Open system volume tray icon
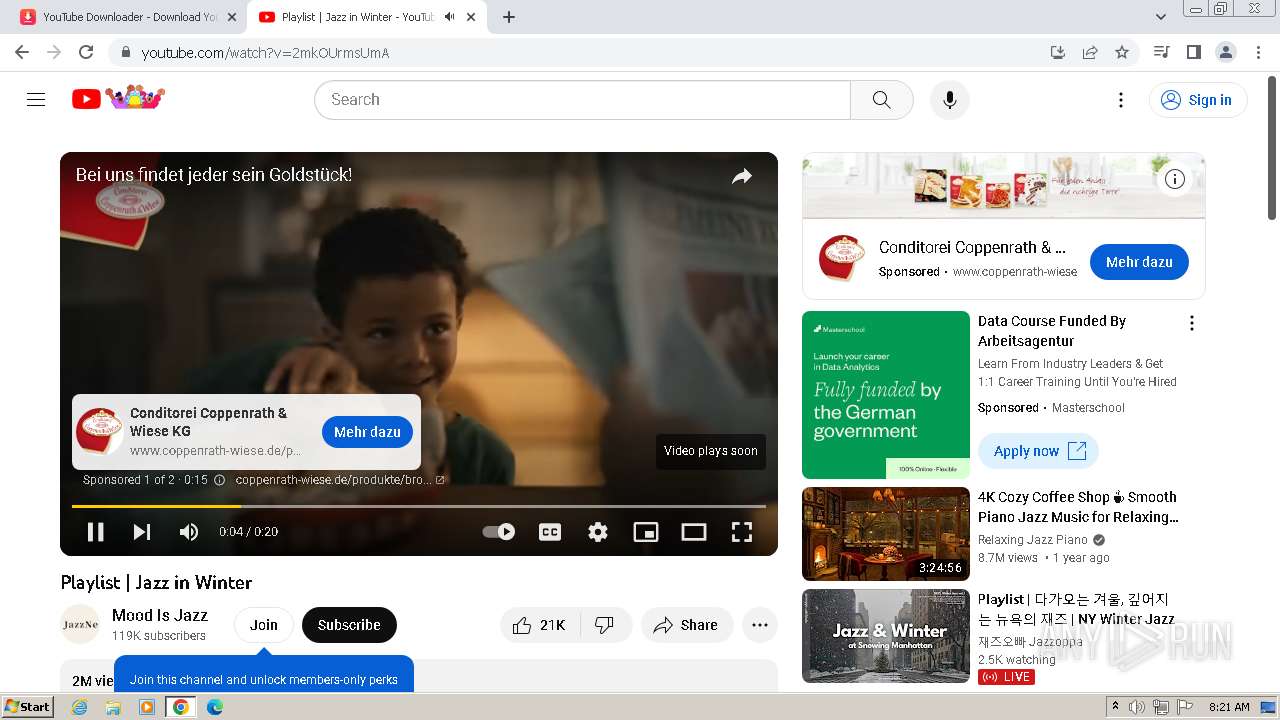Viewport: 1280px width, 720px height. 1137,707
